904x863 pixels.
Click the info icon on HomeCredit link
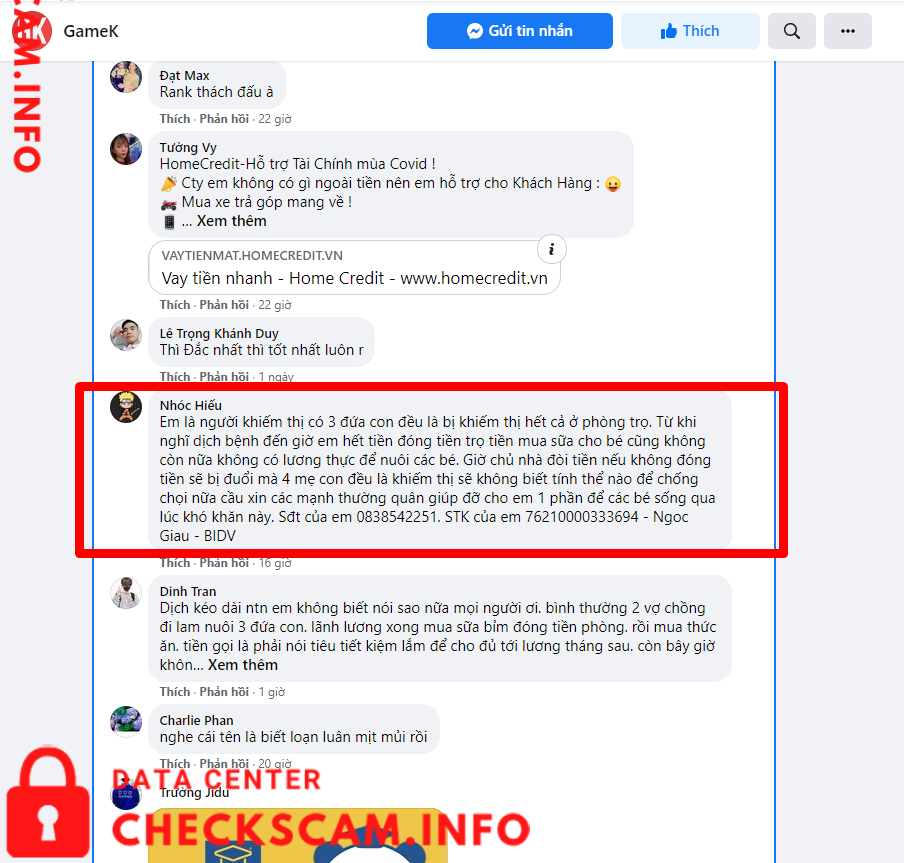point(552,249)
